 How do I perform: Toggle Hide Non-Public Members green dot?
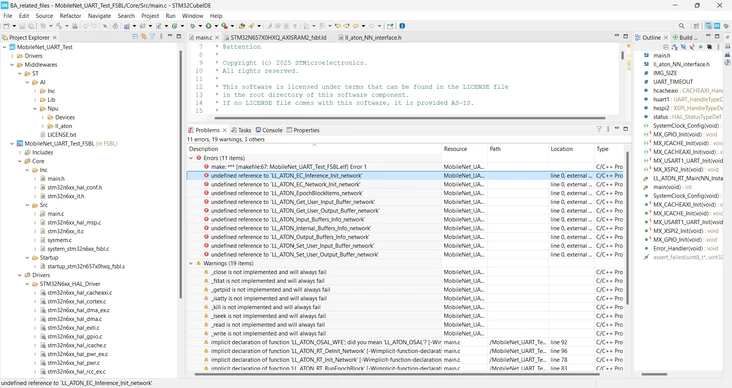point(701,47)
